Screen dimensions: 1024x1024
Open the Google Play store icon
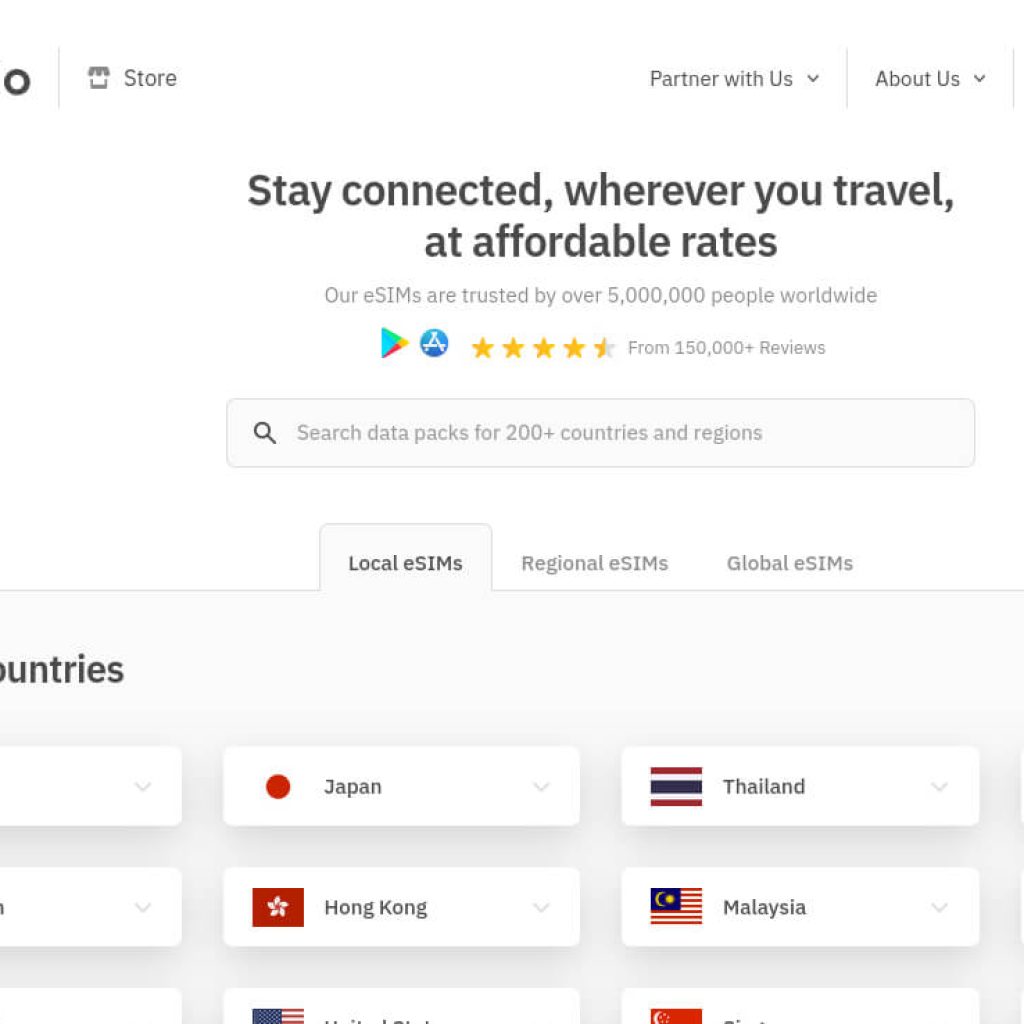[394, 344]
